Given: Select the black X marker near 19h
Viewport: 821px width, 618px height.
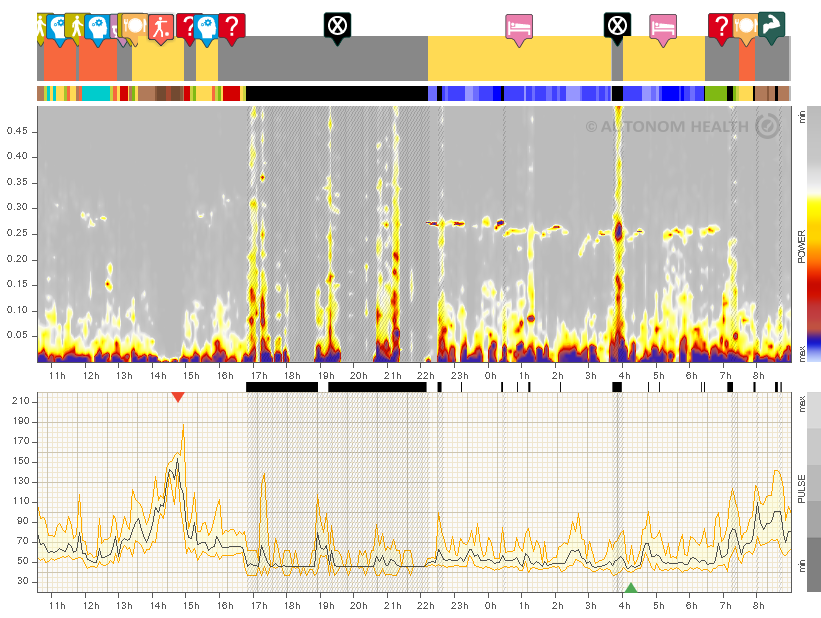Looking at the screenshot, I should (338, 25).
